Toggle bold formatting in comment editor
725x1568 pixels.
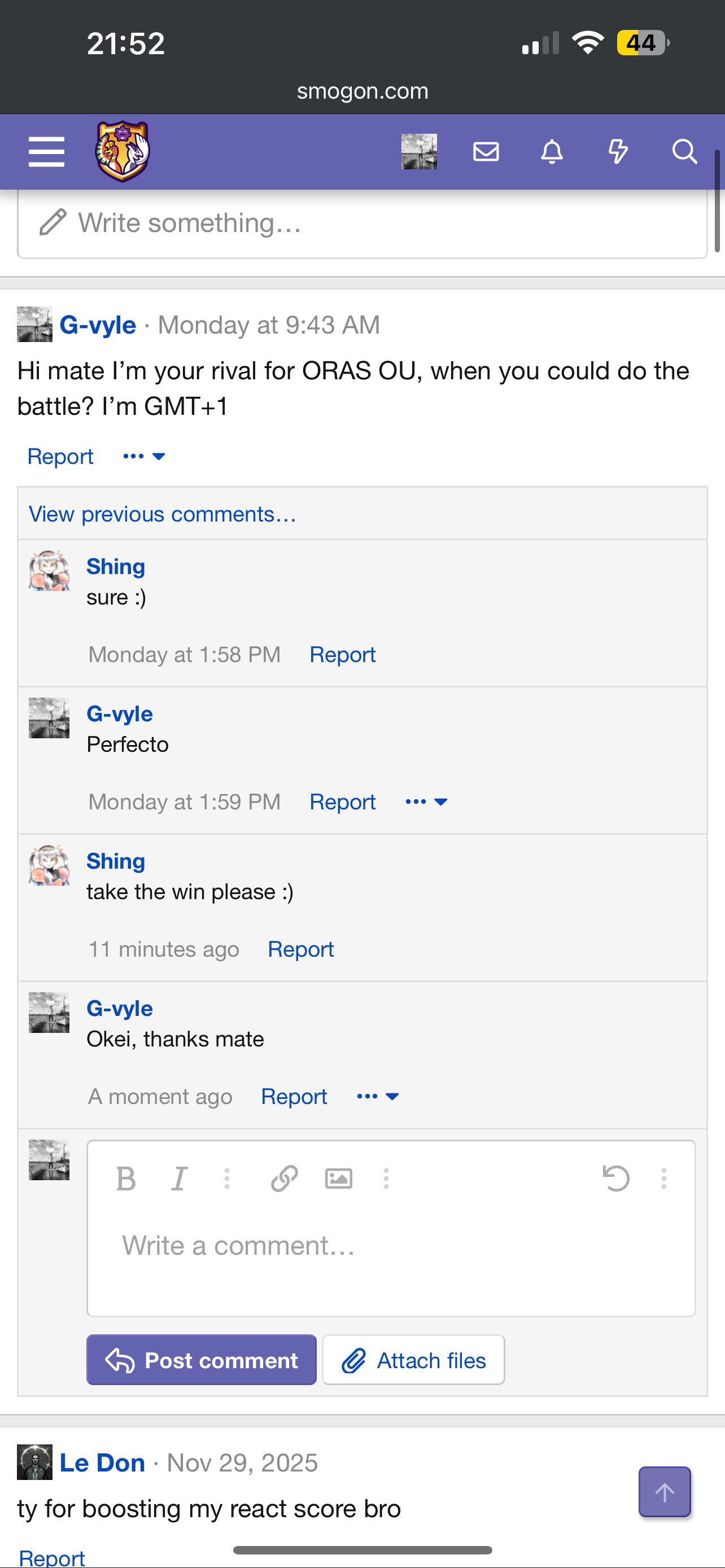click(126, 1179)
